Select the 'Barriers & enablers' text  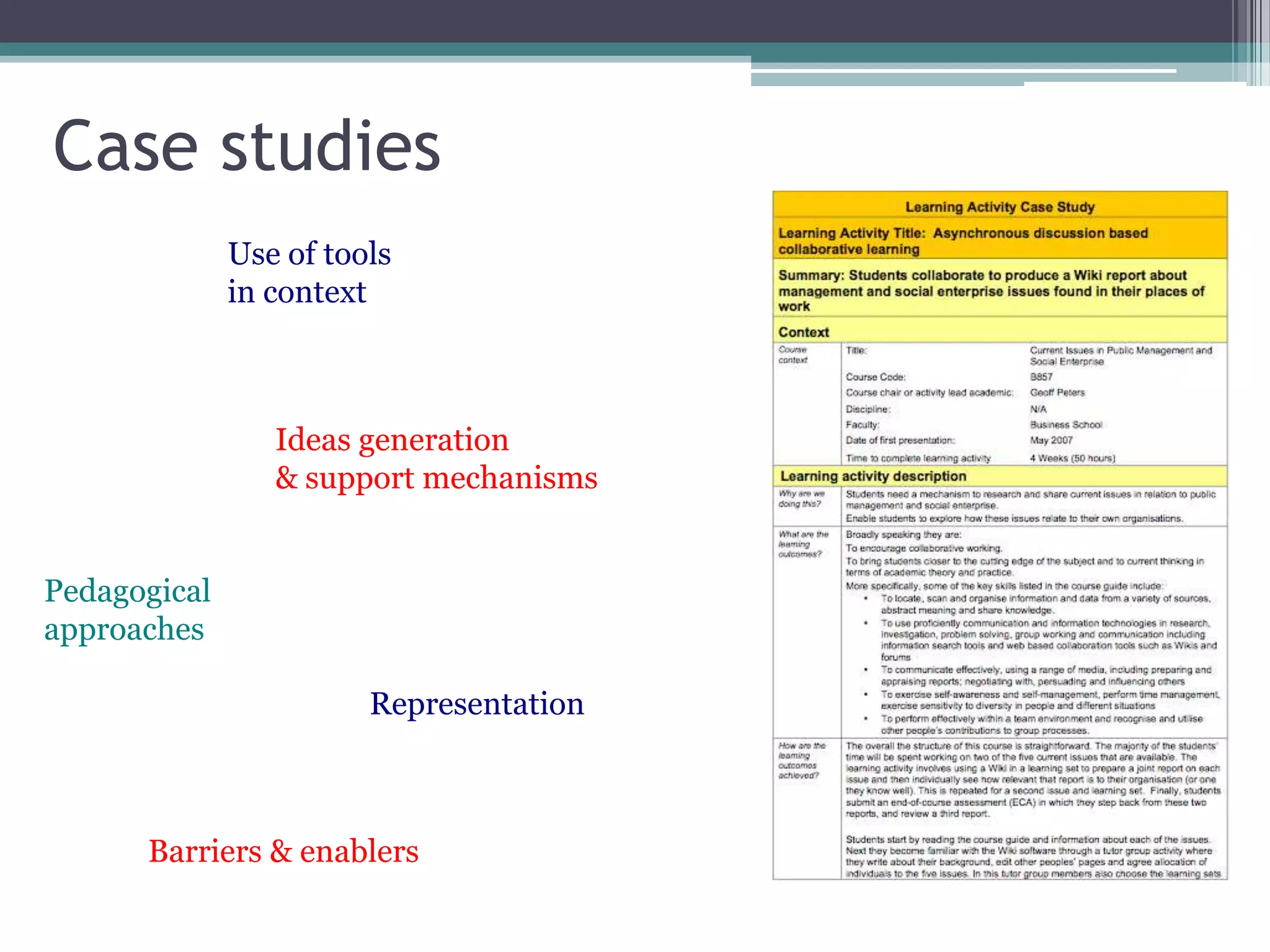(x=283, y=852)
